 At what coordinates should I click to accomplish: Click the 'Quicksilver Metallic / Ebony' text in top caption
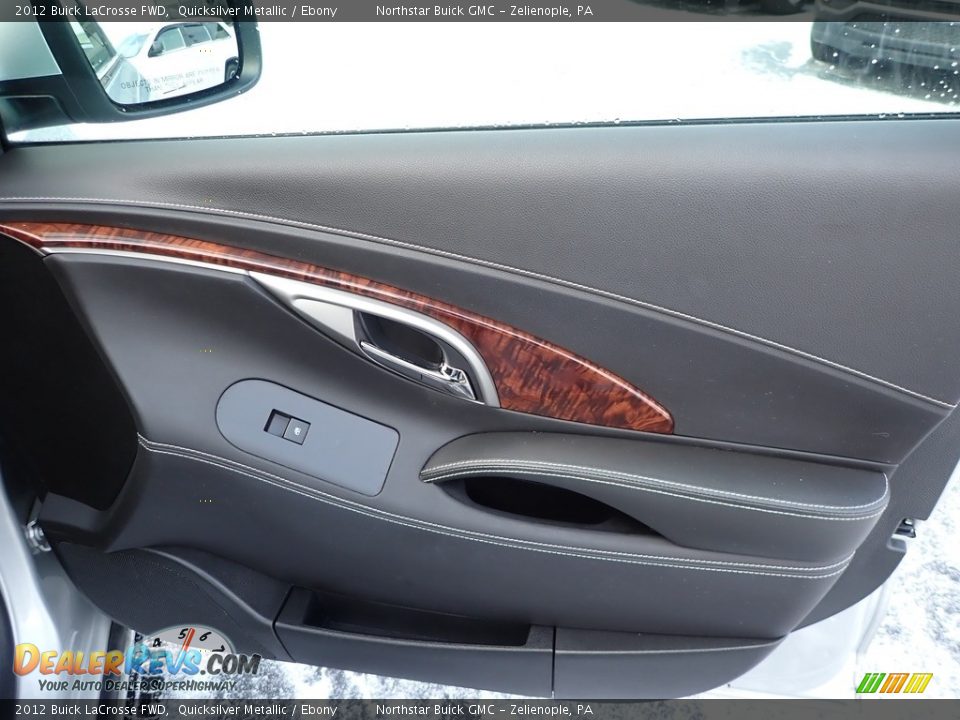pos(258,10)
